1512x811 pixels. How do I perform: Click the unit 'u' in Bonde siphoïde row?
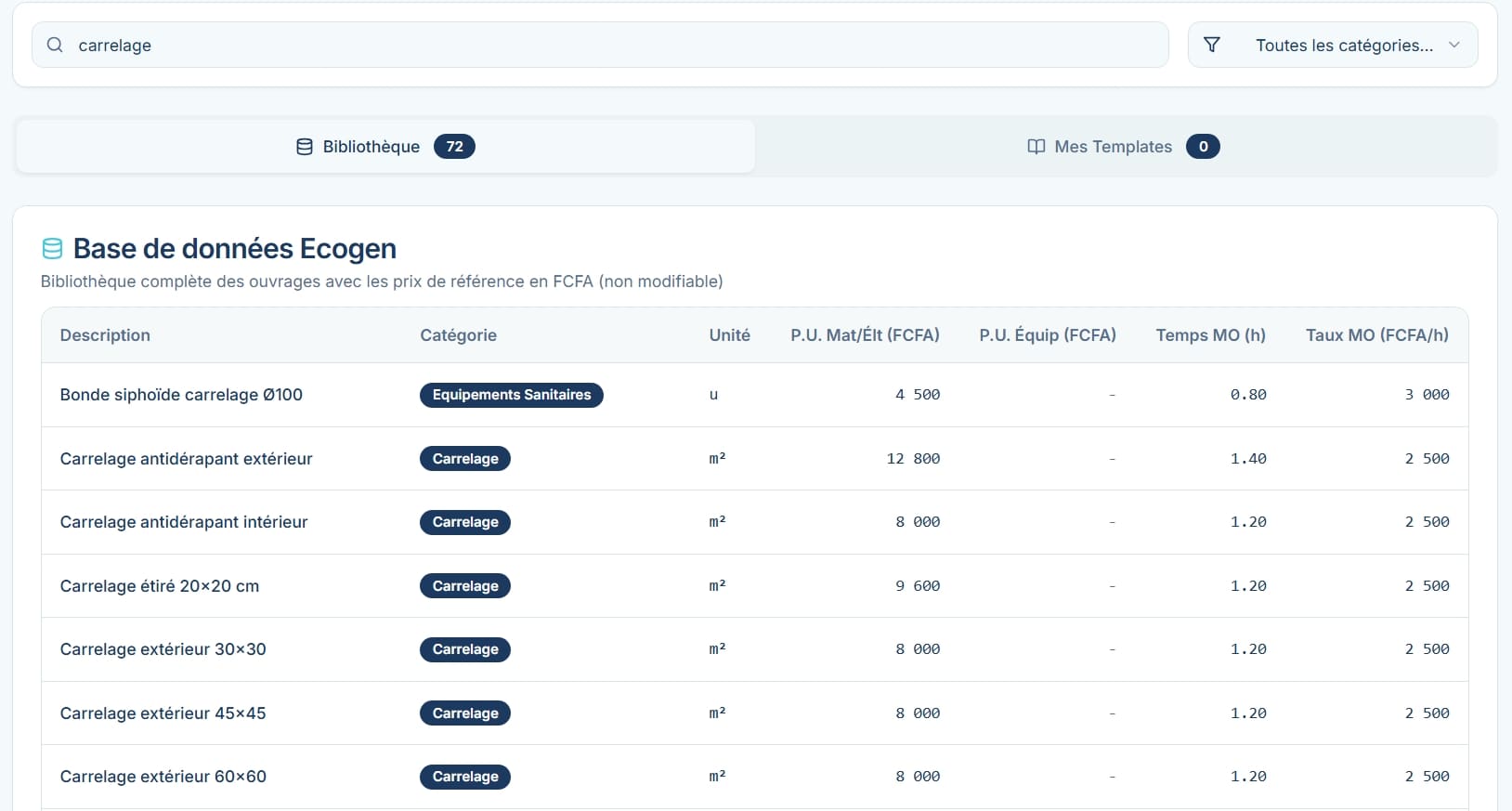(713, 395)
